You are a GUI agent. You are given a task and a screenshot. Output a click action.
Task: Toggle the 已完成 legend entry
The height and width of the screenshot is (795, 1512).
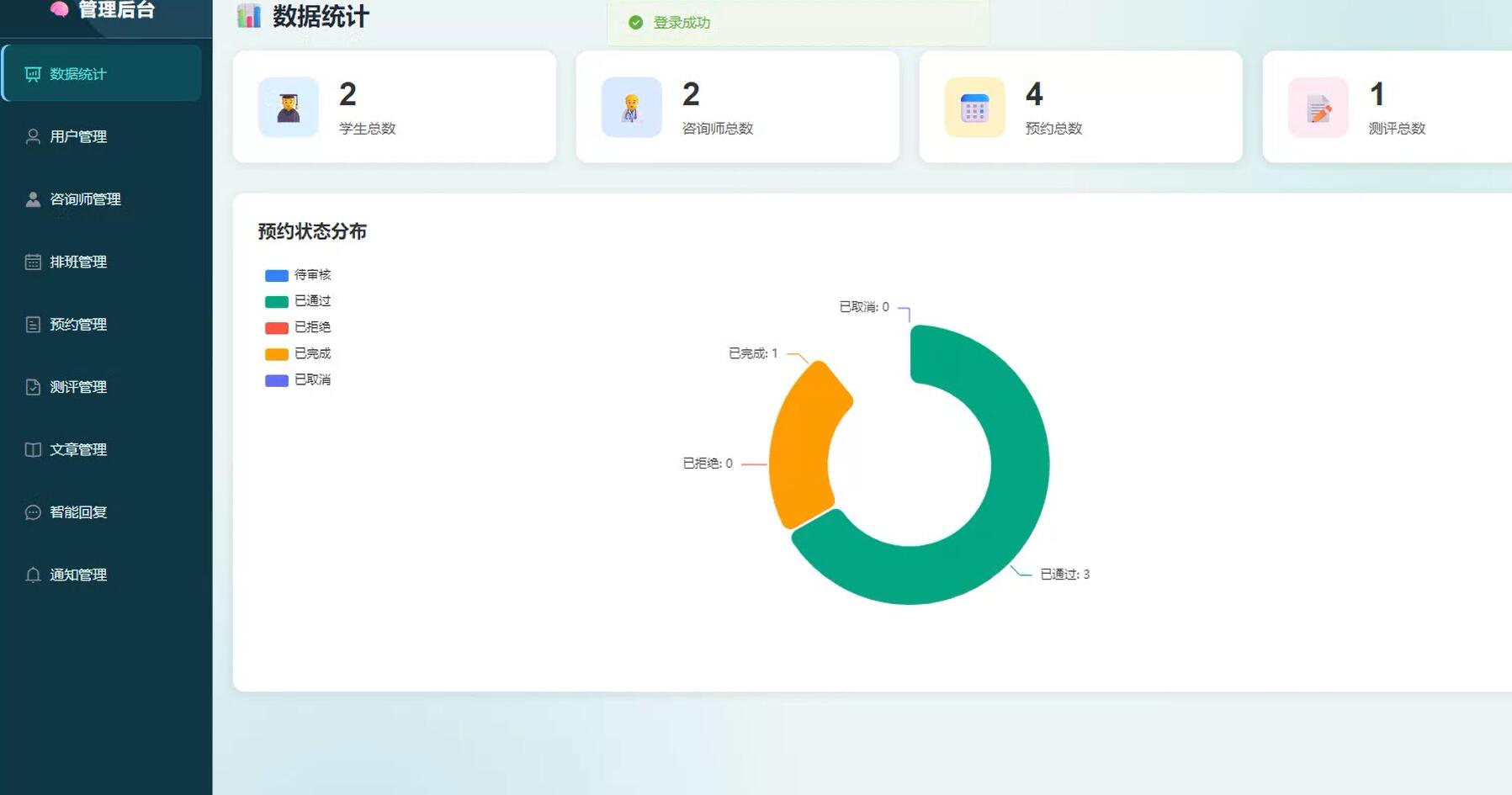(298, 353)
